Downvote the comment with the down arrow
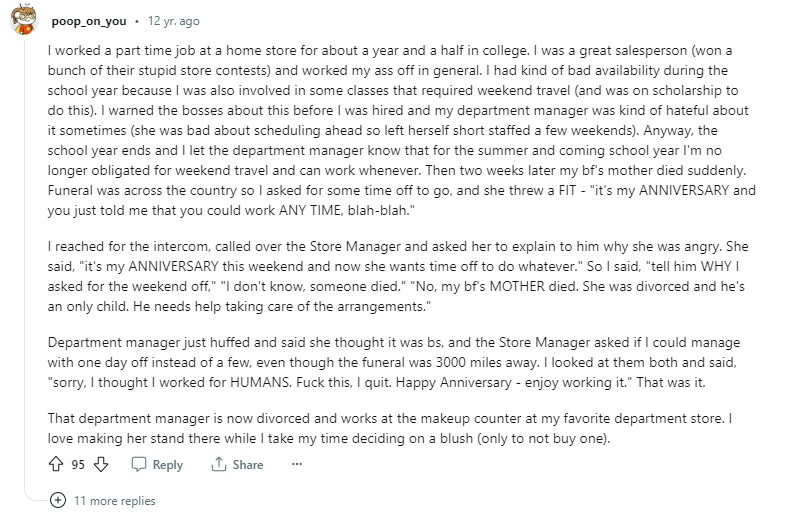 [101, 464]
